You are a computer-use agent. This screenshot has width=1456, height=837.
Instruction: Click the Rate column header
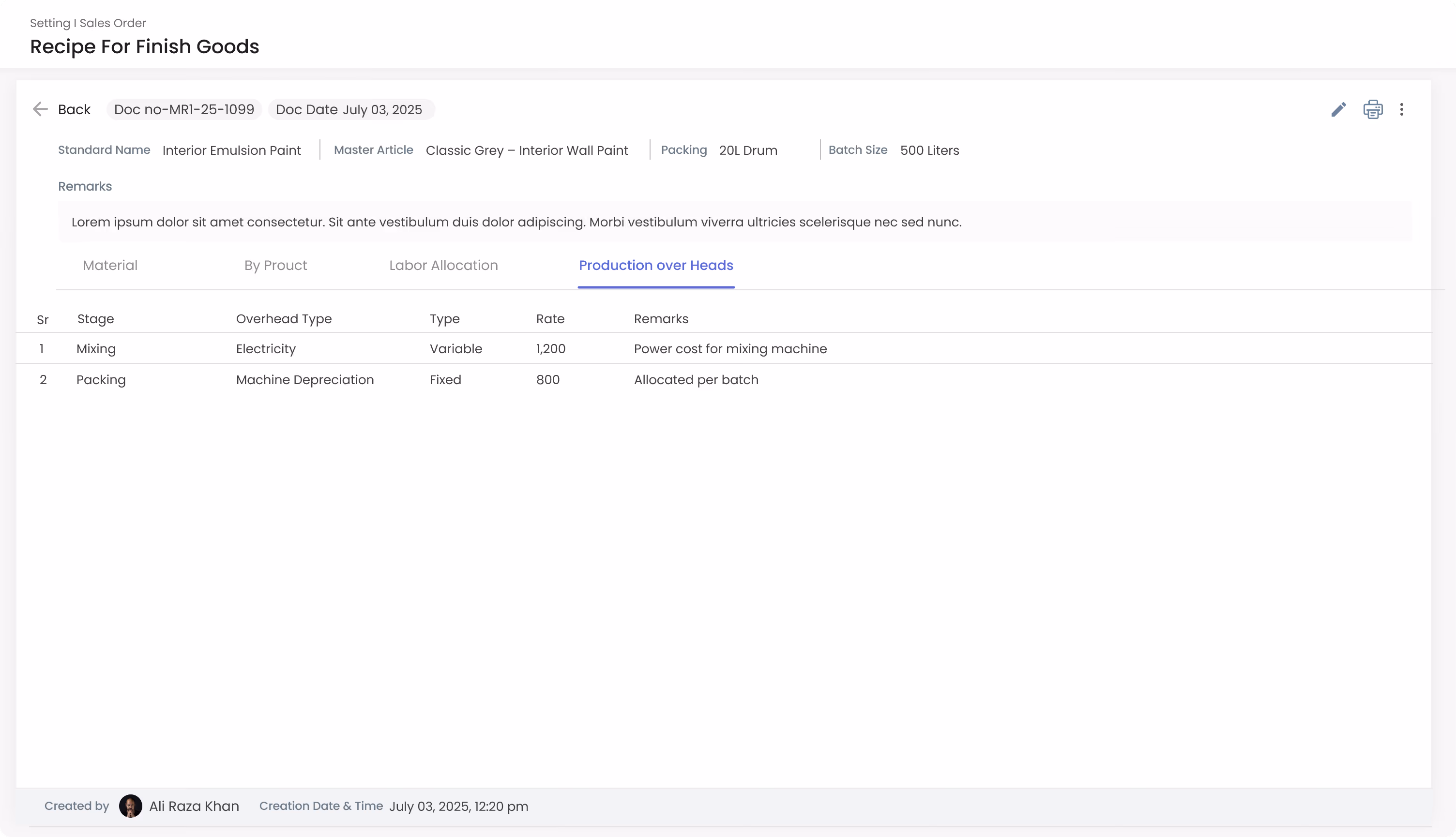(x=550, y=318)
